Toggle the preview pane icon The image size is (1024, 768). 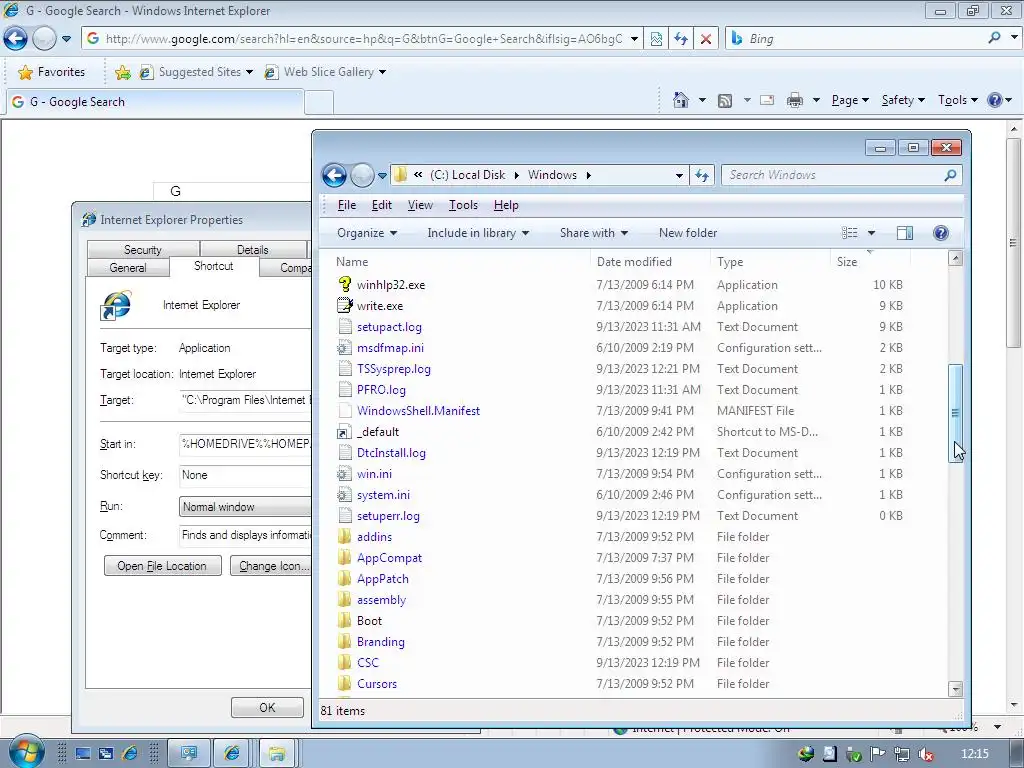pyautogui.click(x=904, y=233)
